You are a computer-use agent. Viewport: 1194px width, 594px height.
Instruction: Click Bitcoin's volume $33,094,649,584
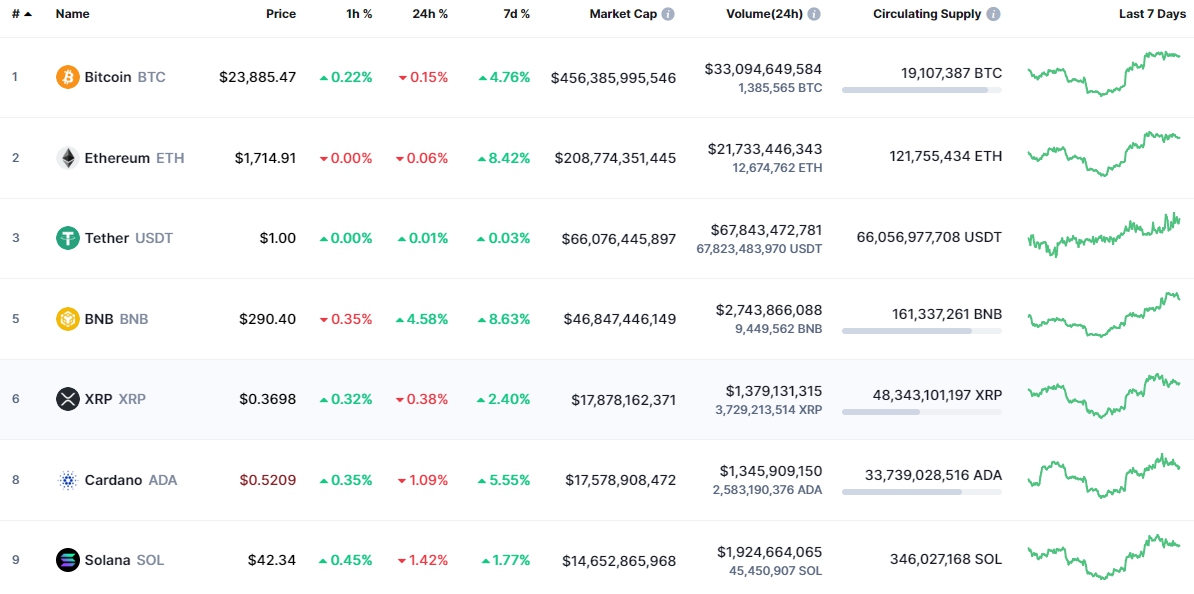pos(764,69)
